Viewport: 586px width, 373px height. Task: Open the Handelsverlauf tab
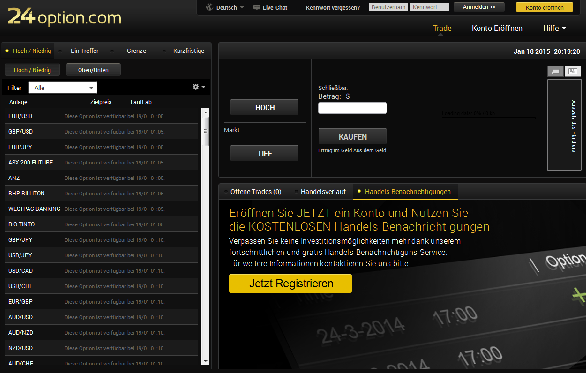coord(323,192)
